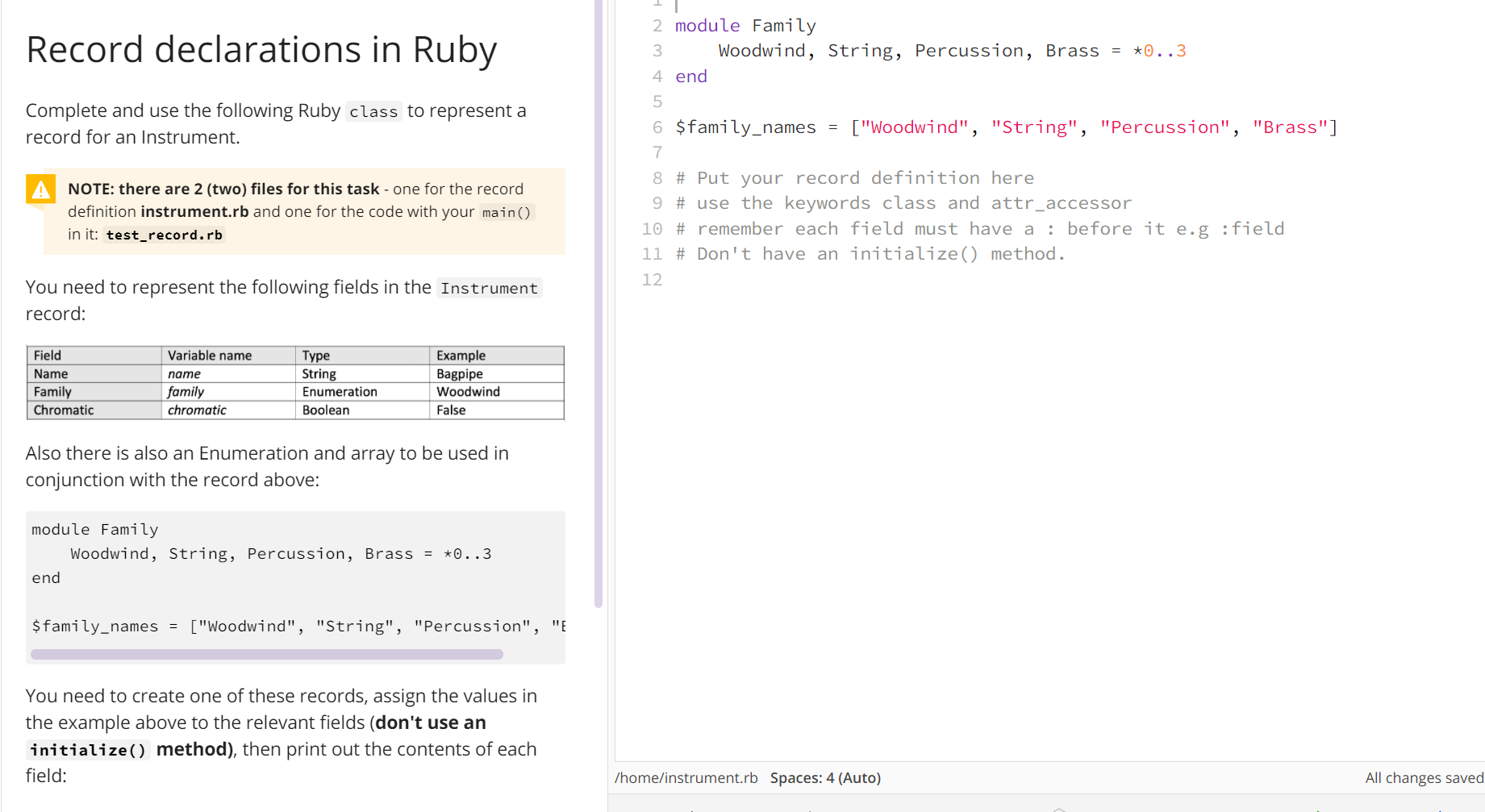1485x812 pixels.
Task: Click the 'Instrument' inline code badge
Action: pos(489,288)
